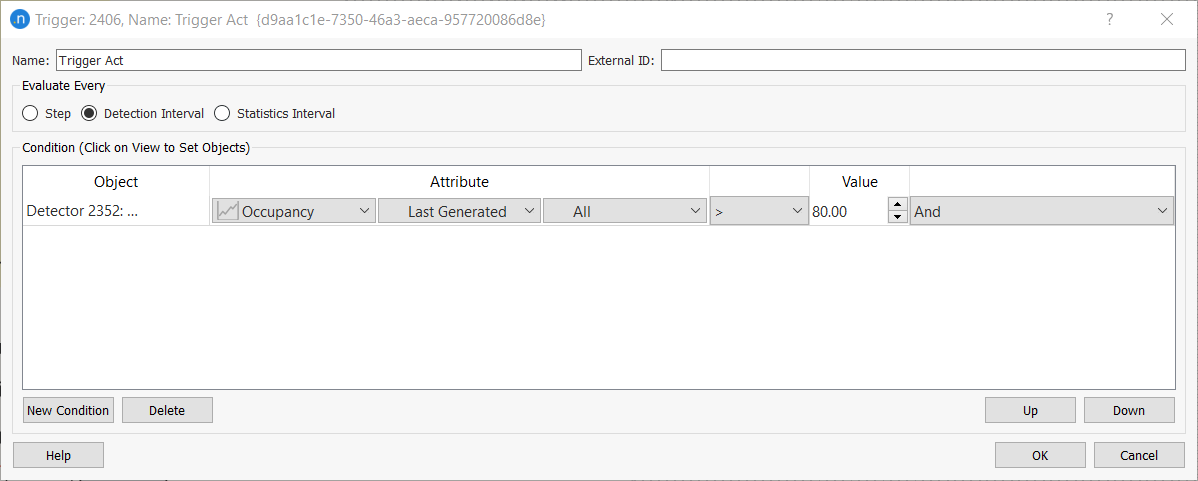Click the External ID input field

coord(922,60)
